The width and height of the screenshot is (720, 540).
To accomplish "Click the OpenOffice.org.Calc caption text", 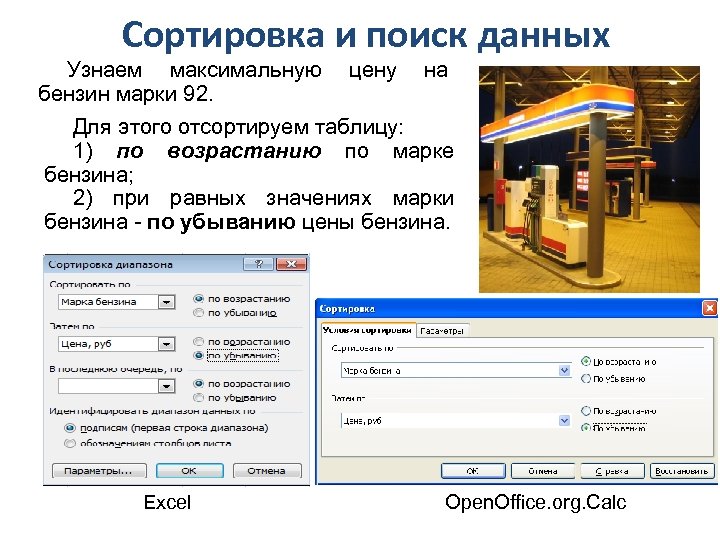I will coord(535,502).
